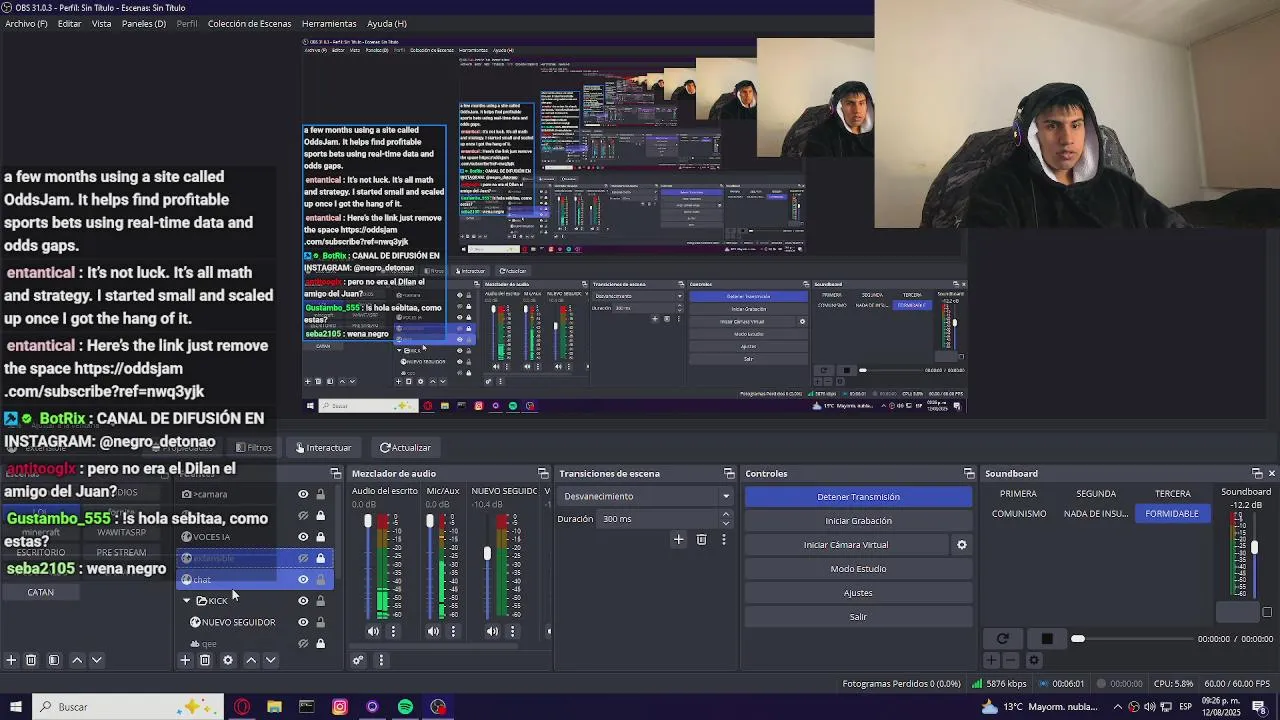Viewport: 1280px width, 720px height.
Task: Click the Actualizar button
Action: coord(405,448)
